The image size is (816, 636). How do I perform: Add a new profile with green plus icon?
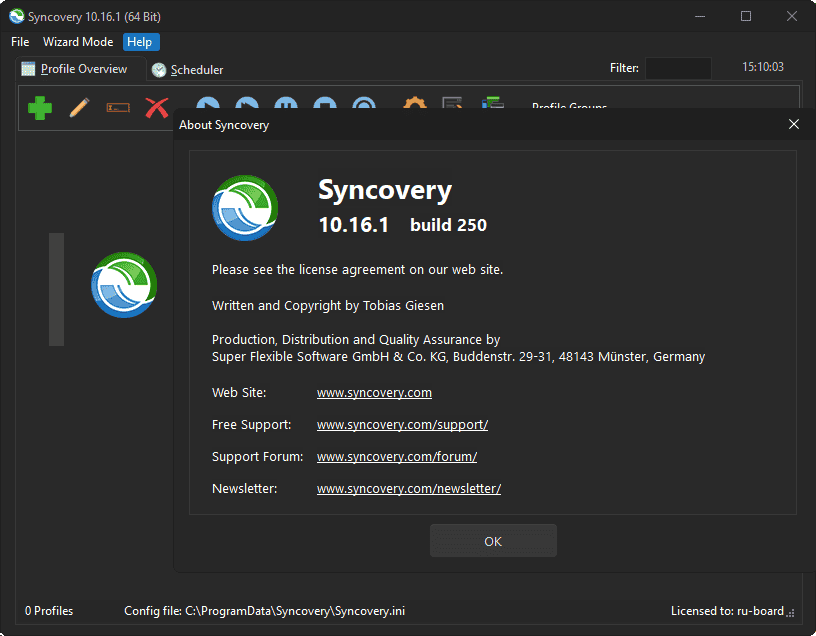[x=40, y=108]
